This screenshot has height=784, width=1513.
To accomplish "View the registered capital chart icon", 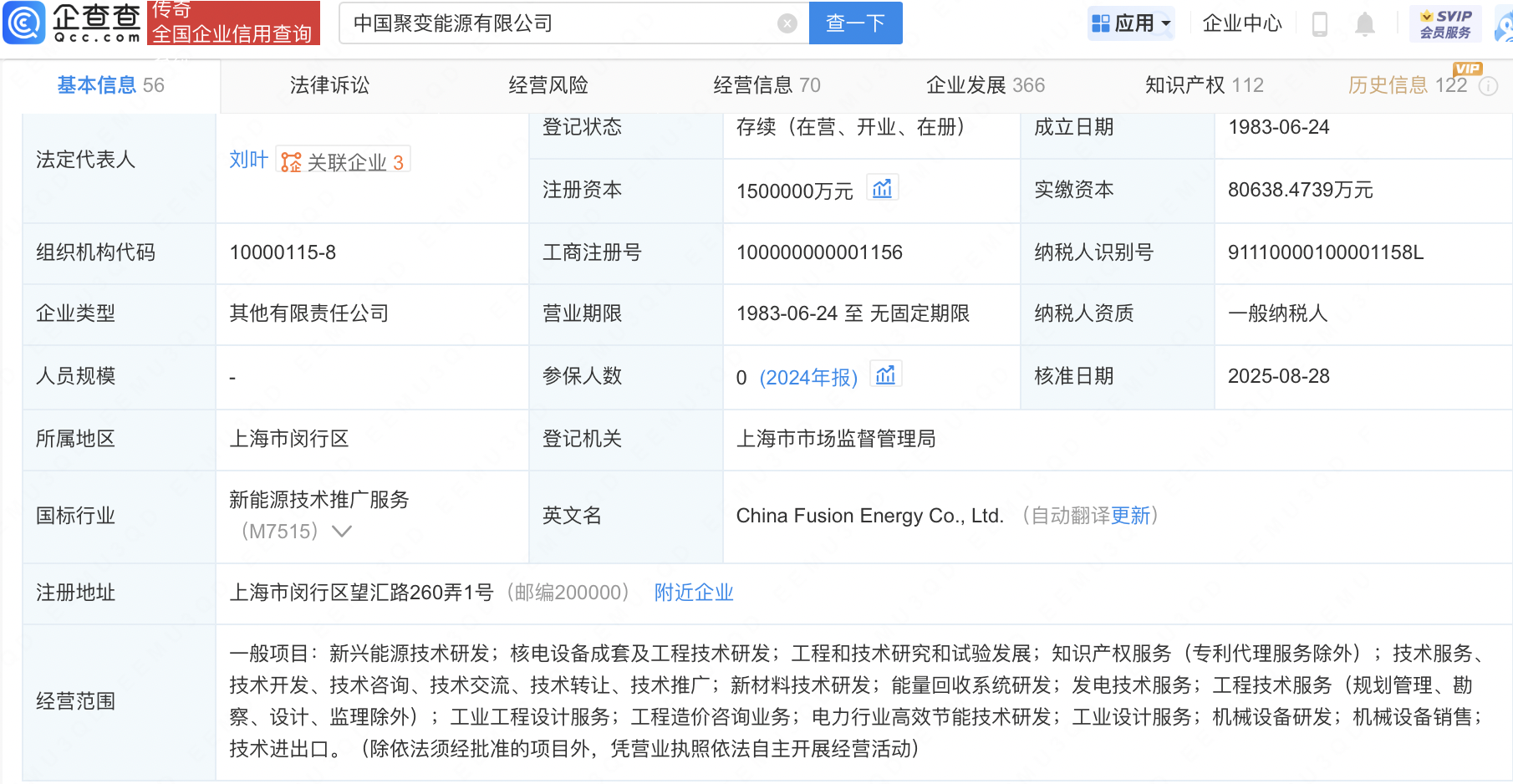I will click(x=883, y=188).
